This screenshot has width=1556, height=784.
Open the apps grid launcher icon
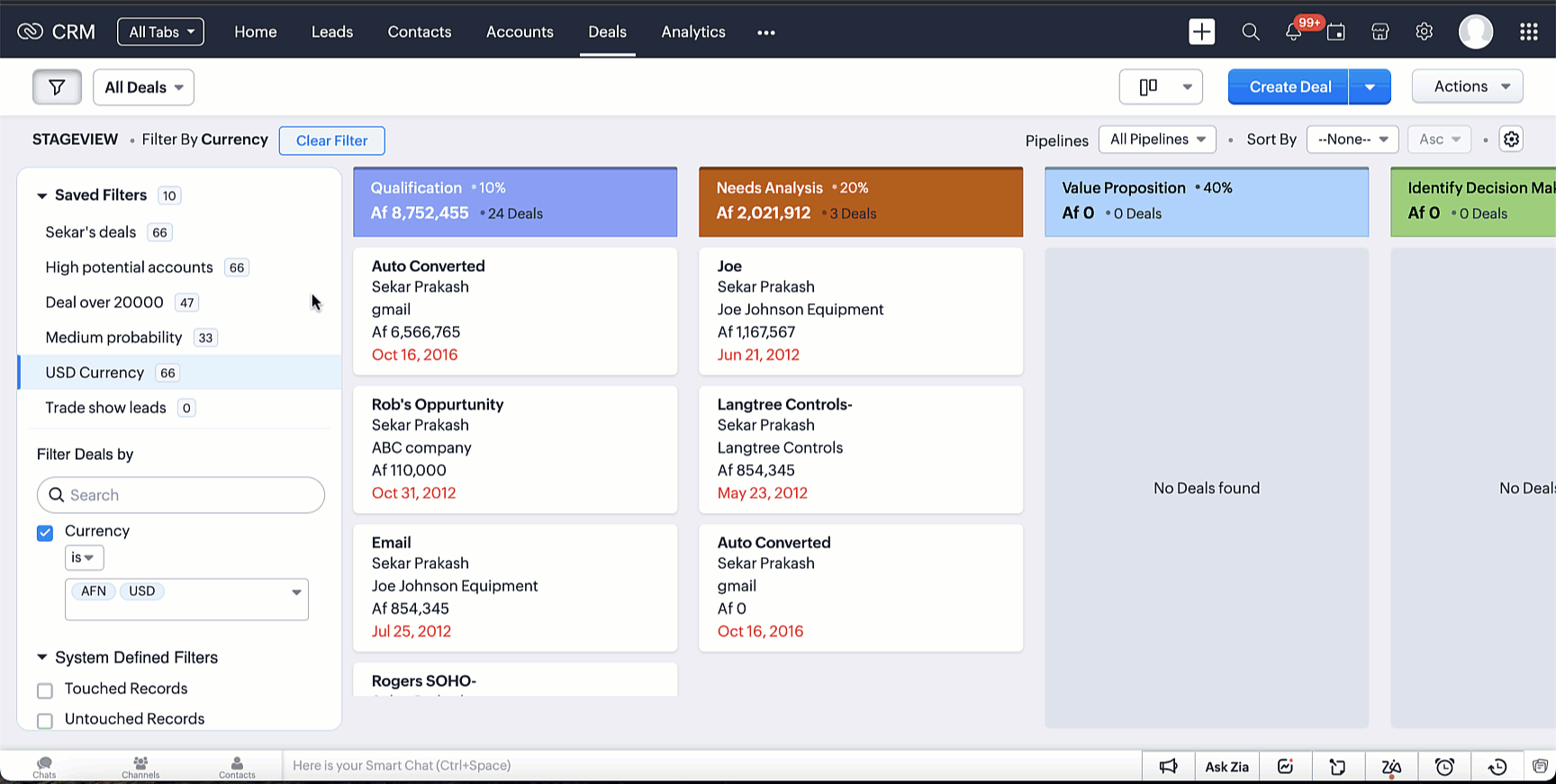coord(1528,32)
